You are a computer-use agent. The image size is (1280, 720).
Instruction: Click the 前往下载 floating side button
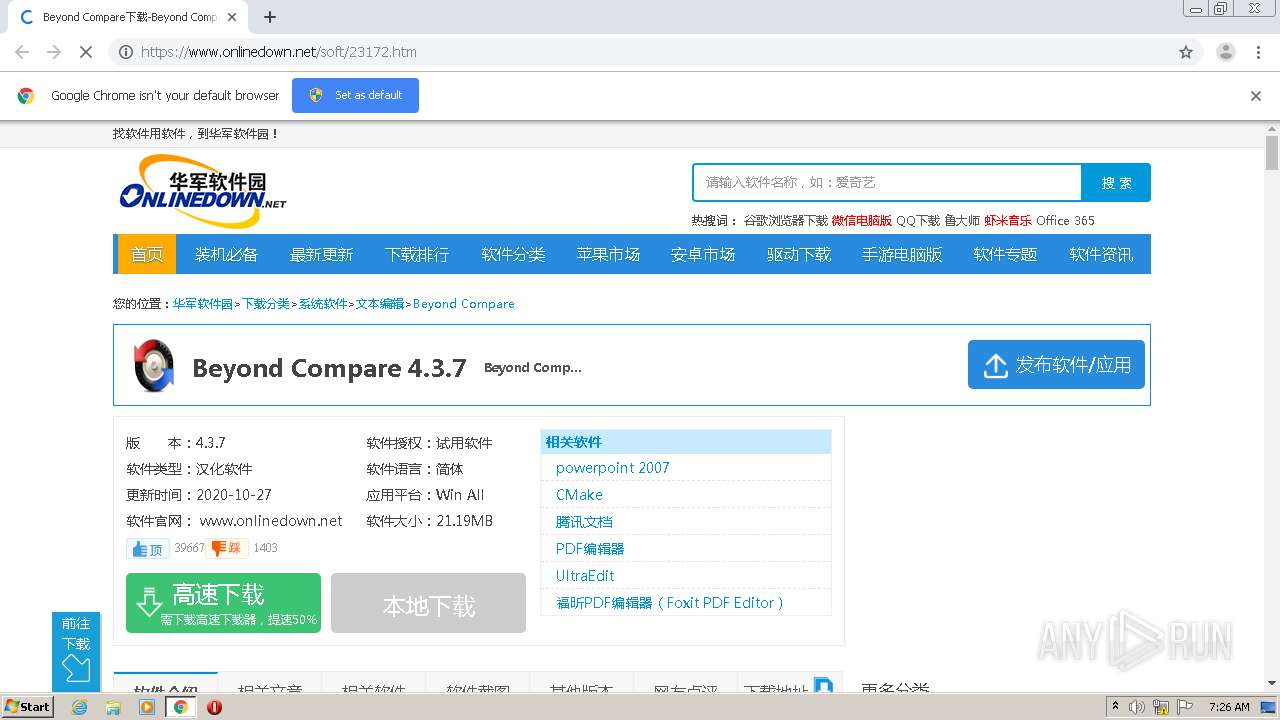click(76, 650)
